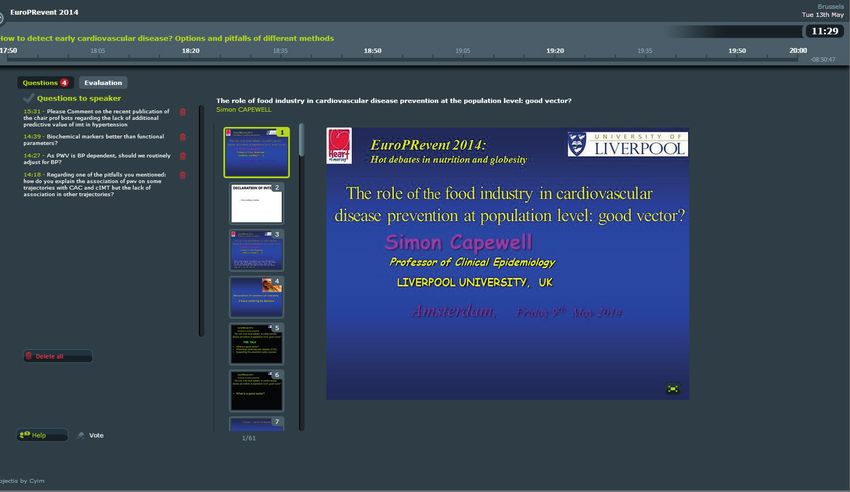Select slide thumbnail 4

point(256,297)
